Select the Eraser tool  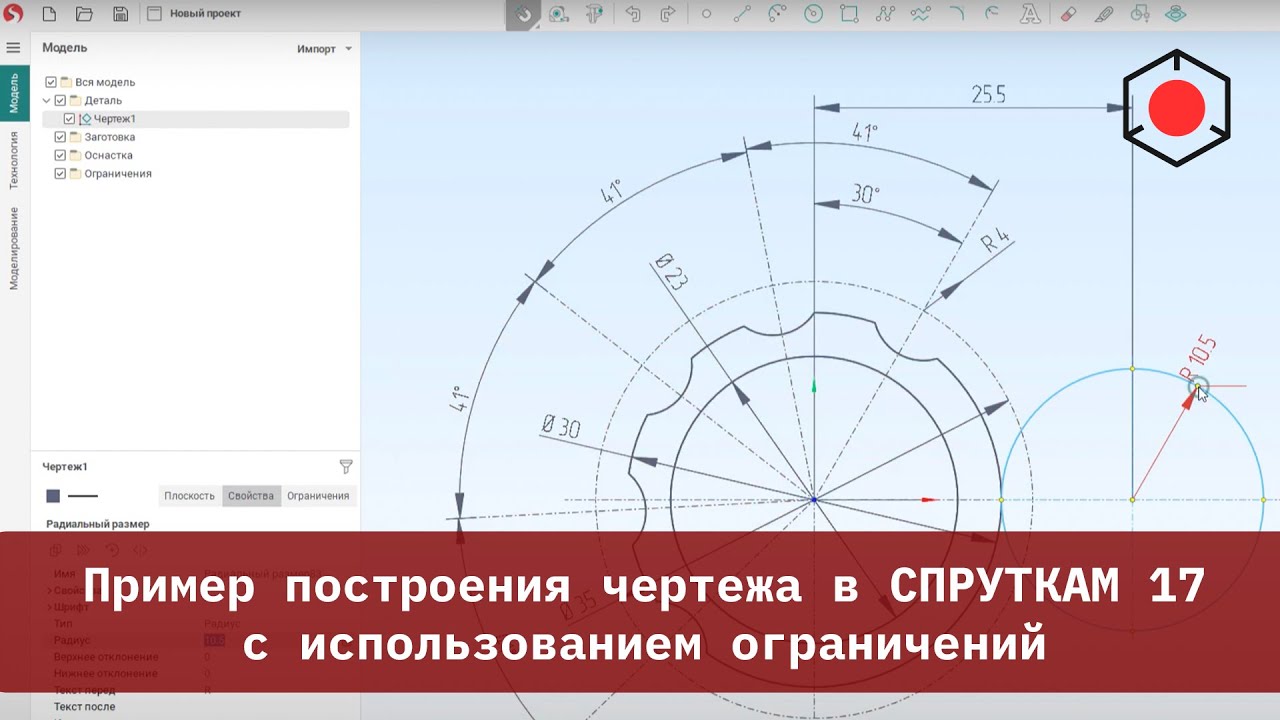pos(1067,14)
